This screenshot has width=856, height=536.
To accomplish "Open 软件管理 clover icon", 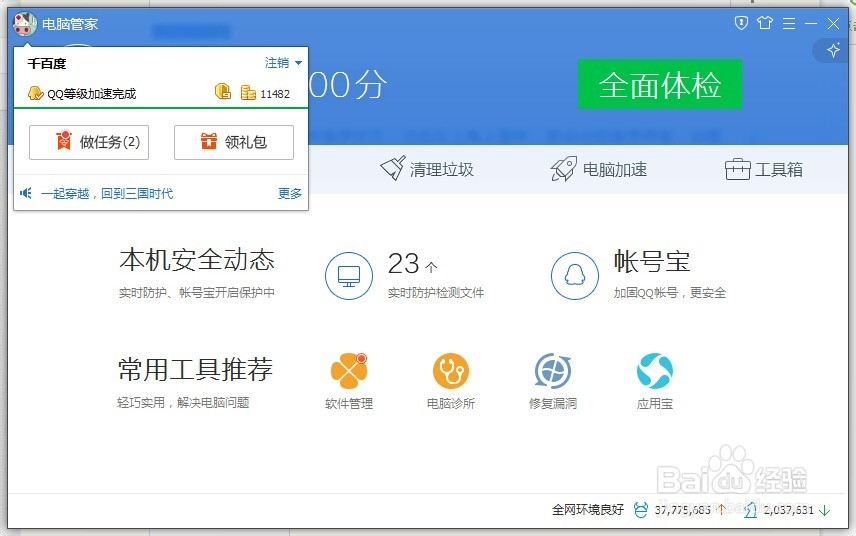I will tap(349, 371).
